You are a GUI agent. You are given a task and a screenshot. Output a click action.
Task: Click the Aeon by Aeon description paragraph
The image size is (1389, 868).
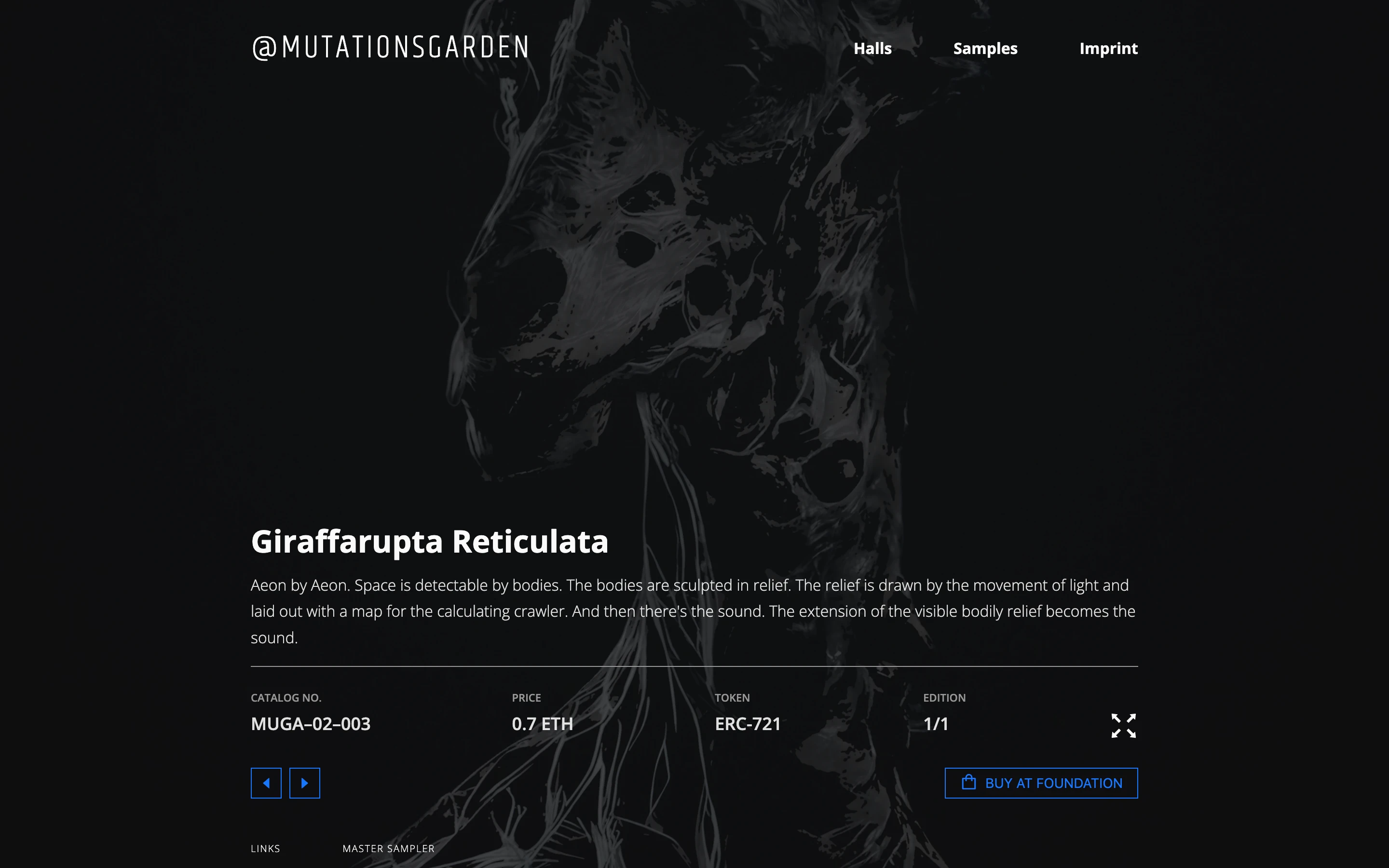(694, 611)
